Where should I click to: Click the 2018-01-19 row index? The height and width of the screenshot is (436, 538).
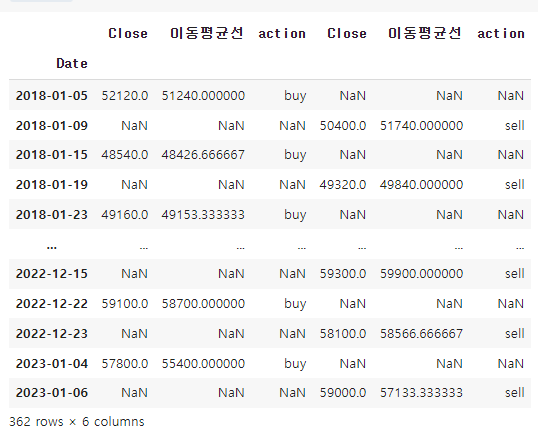tap(52, 185)
